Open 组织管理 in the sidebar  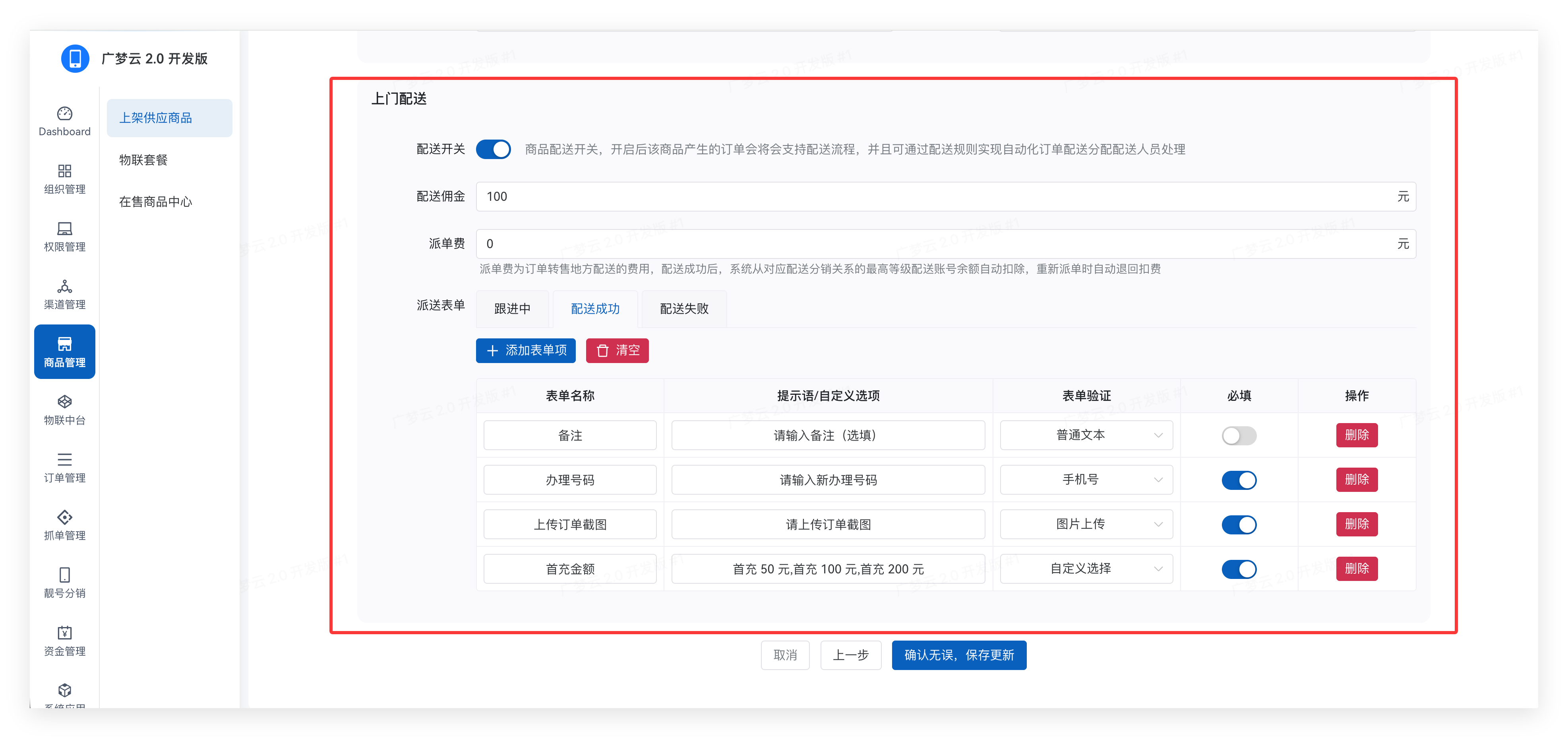pyautogui.click(x=64, y=172)
